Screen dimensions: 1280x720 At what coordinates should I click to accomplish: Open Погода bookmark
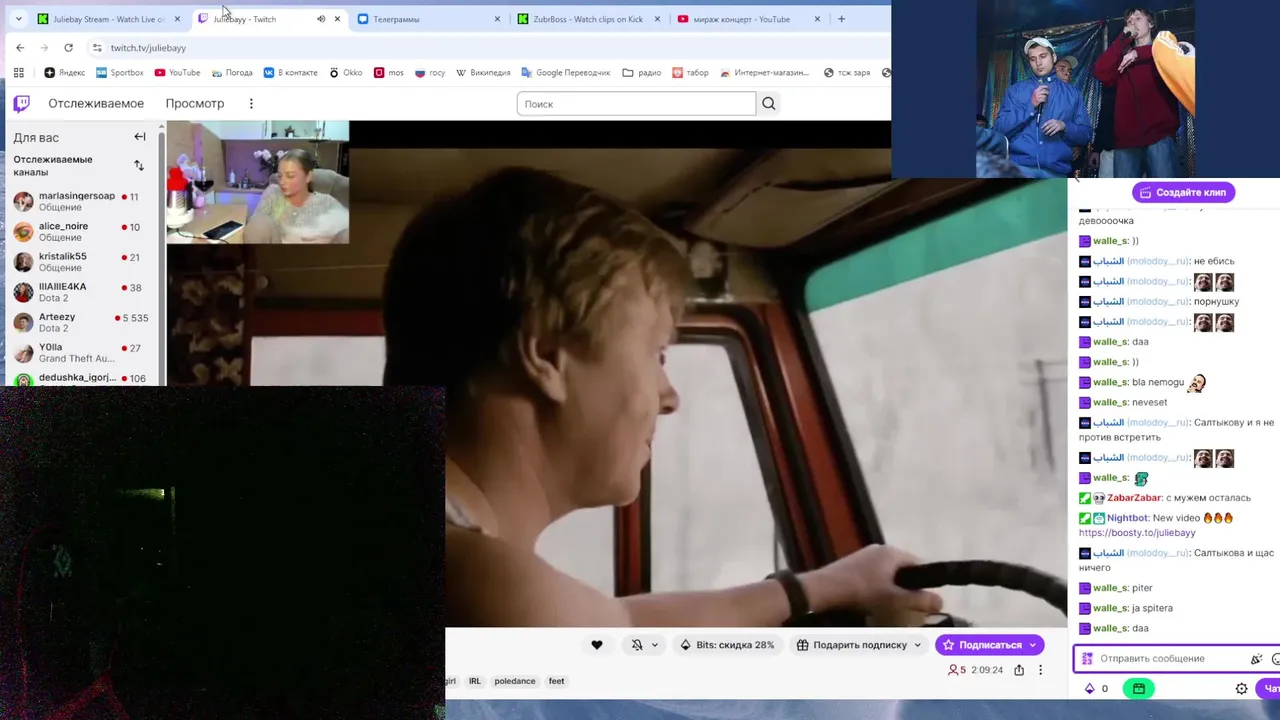tap(232, 72)
